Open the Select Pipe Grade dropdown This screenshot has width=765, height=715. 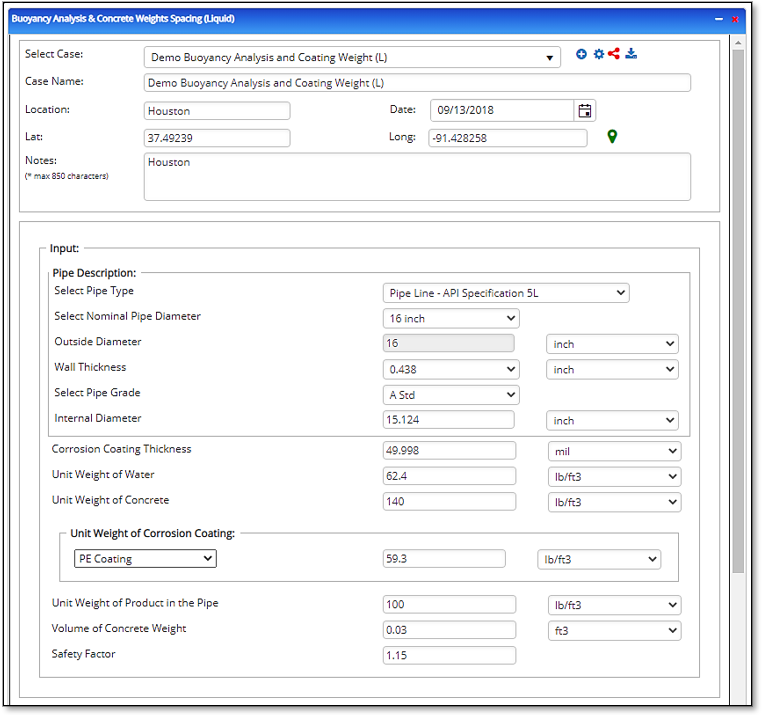click(x=451, y=395)
